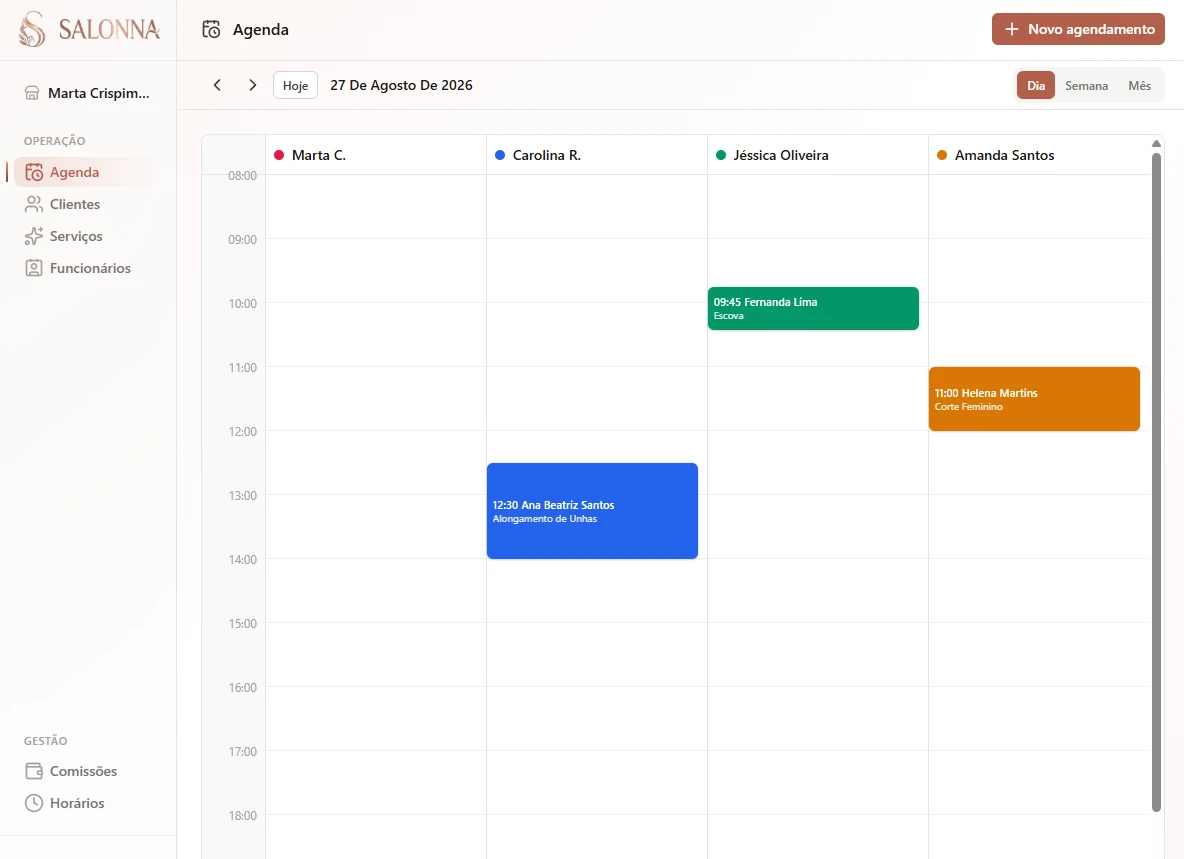Click the Comissões wallet icon
This screenshot has width=1184, height=859.
pyautogui.click(x=34, y=771)
